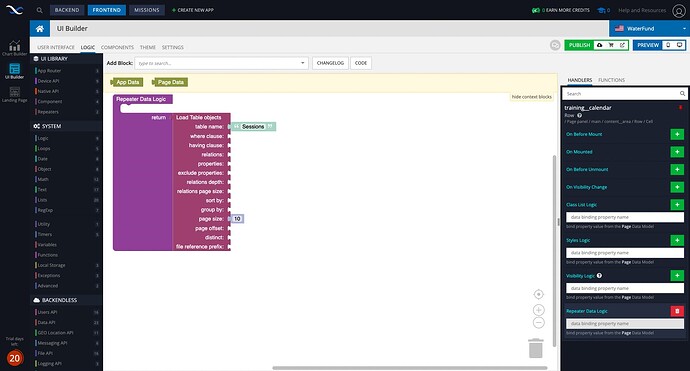Click the Backendless logo icon
This screenshot has height=371, width=690.
pyautogui.click(x=15, y=10)
